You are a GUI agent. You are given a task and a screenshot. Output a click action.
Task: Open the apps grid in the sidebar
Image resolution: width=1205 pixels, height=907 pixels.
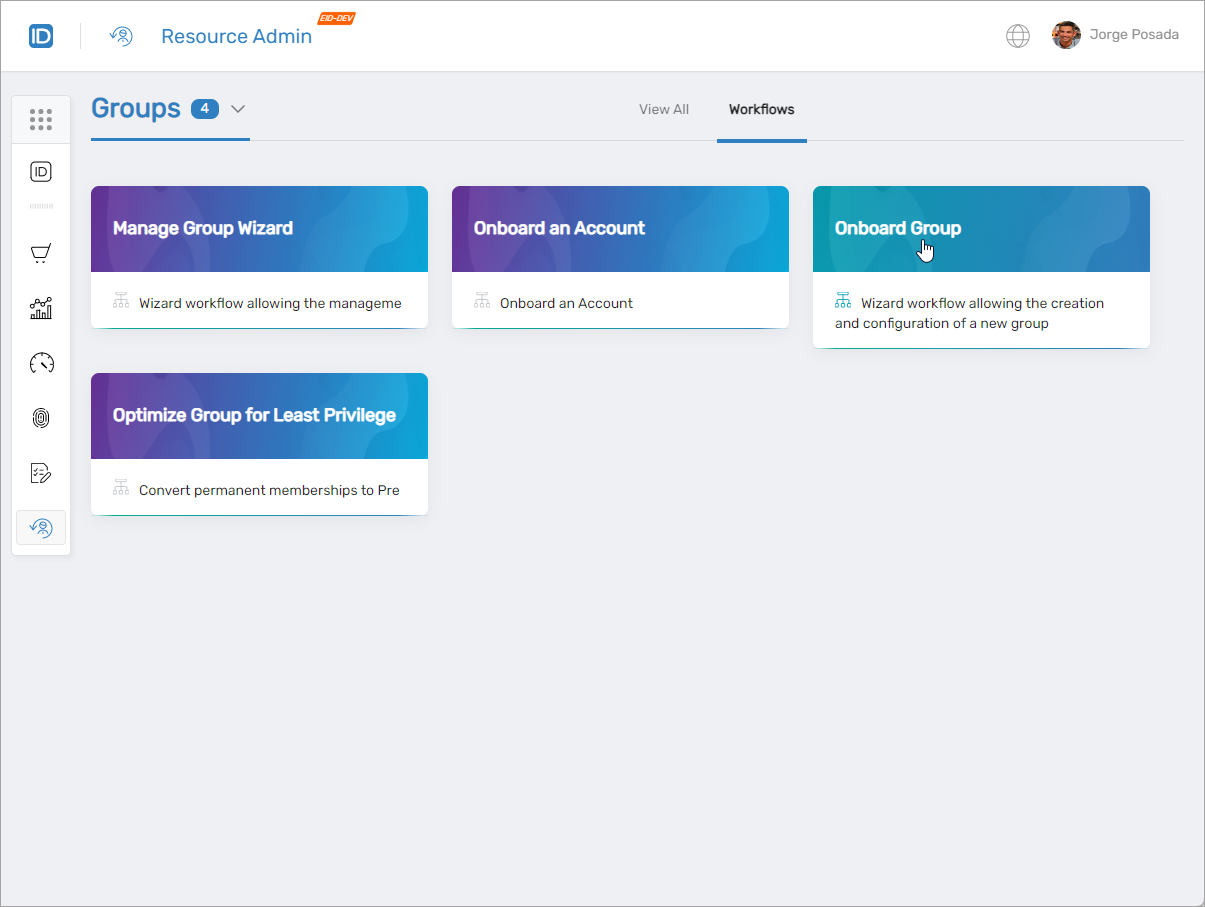[40, 119]
